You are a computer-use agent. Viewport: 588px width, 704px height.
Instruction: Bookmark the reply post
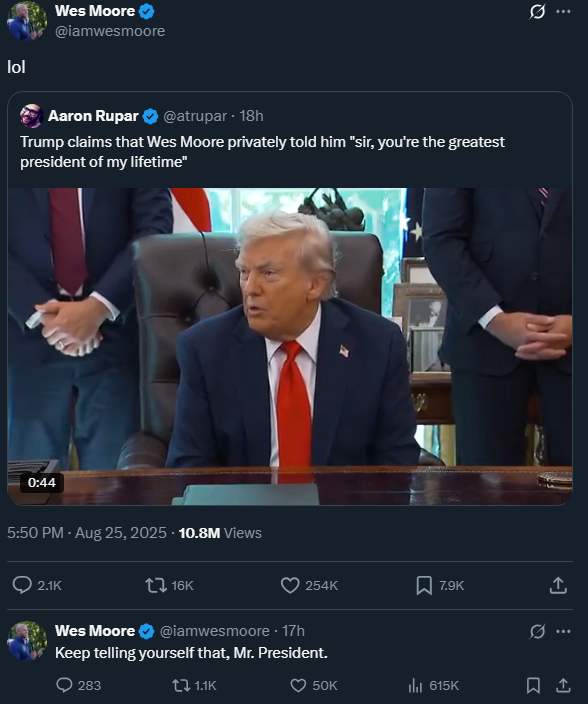coord(533,685)
